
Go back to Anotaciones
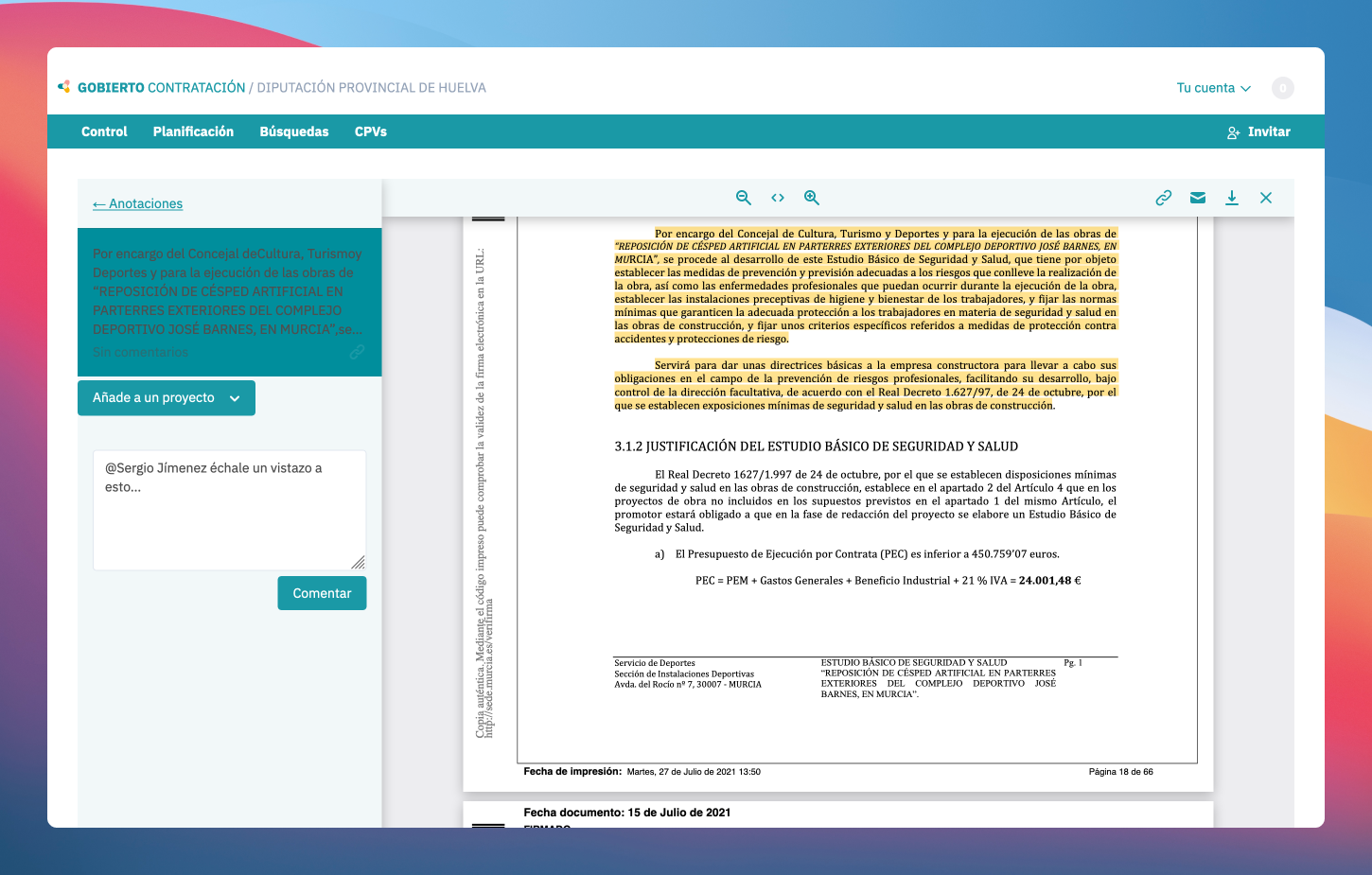click(x=138, y=203)
